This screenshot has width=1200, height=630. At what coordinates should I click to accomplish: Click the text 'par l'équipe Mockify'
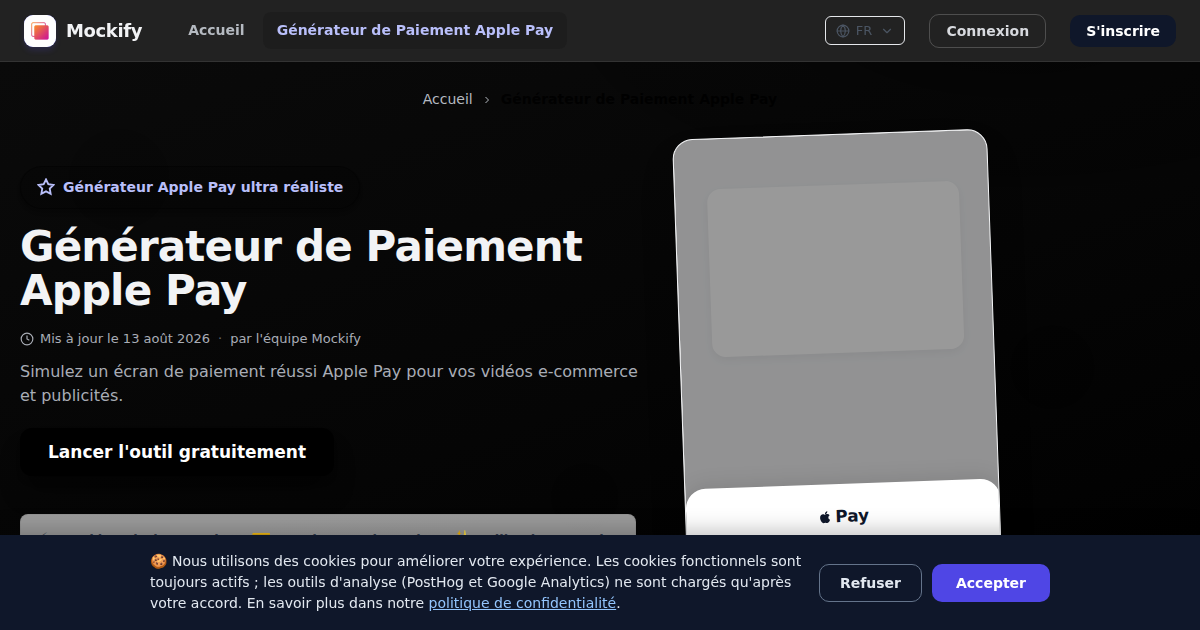point(295,339)
